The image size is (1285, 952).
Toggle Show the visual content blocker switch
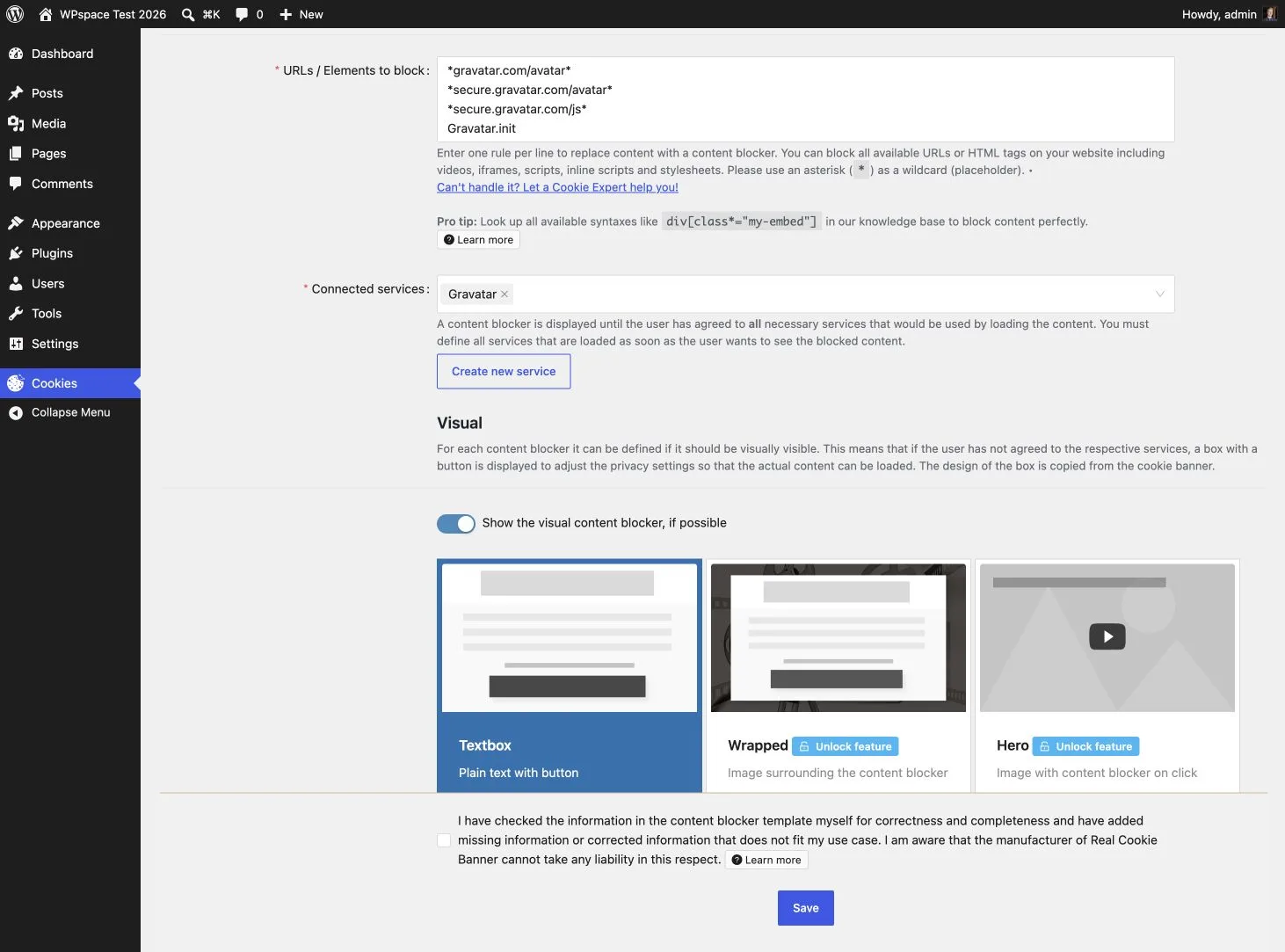455,524
